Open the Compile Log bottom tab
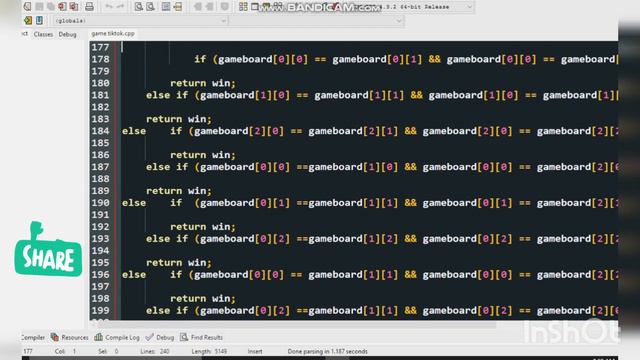This screenshot has width=640, height=360. click(117, 337)
